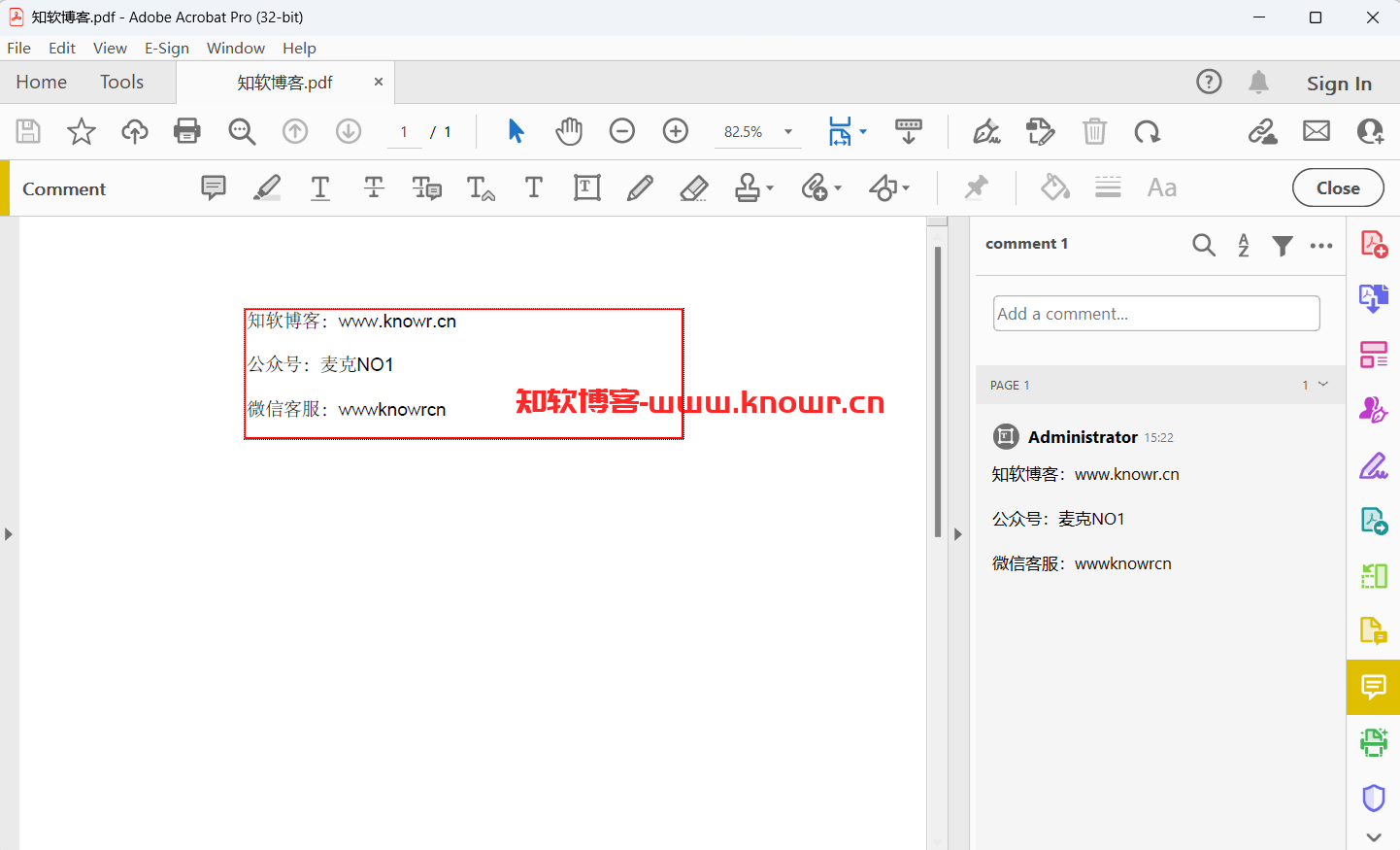Delete with the trash icon
This screenshot has height=850, width=1400.
coord(1094,131)
